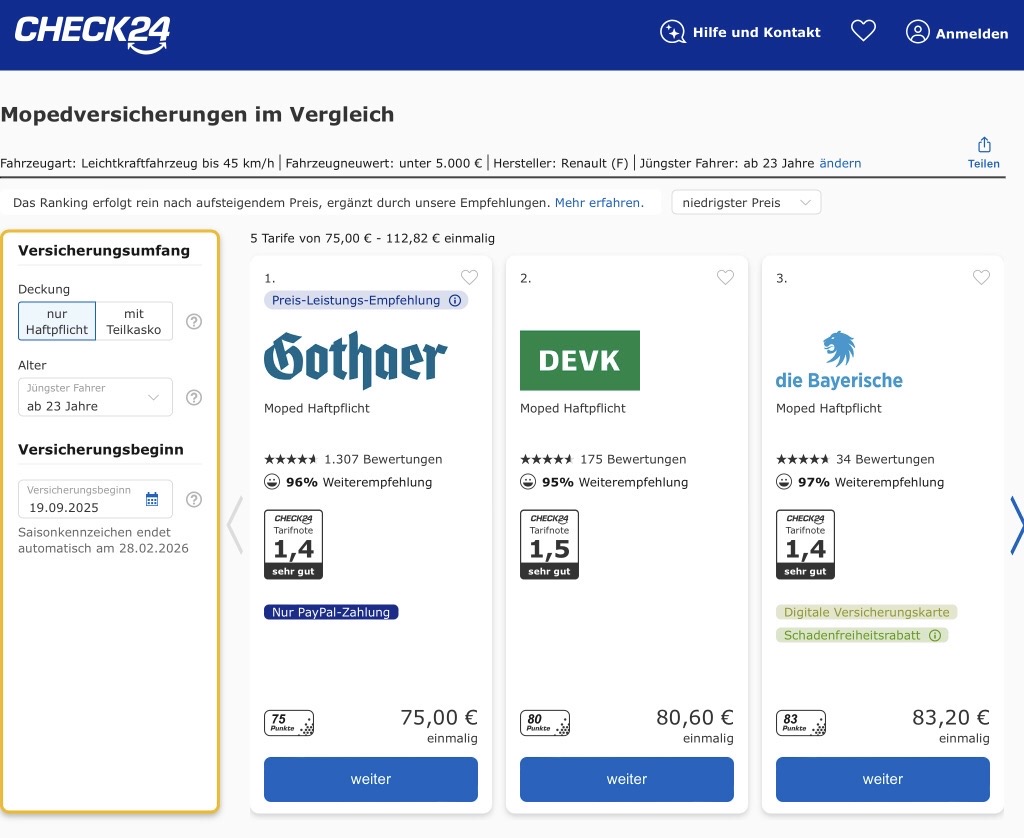Image resolution: width=1024 pixels, height=838 pixels.
Task: Click the calendar icon in Versicherungsbeginn field
Action: [152, 499]
